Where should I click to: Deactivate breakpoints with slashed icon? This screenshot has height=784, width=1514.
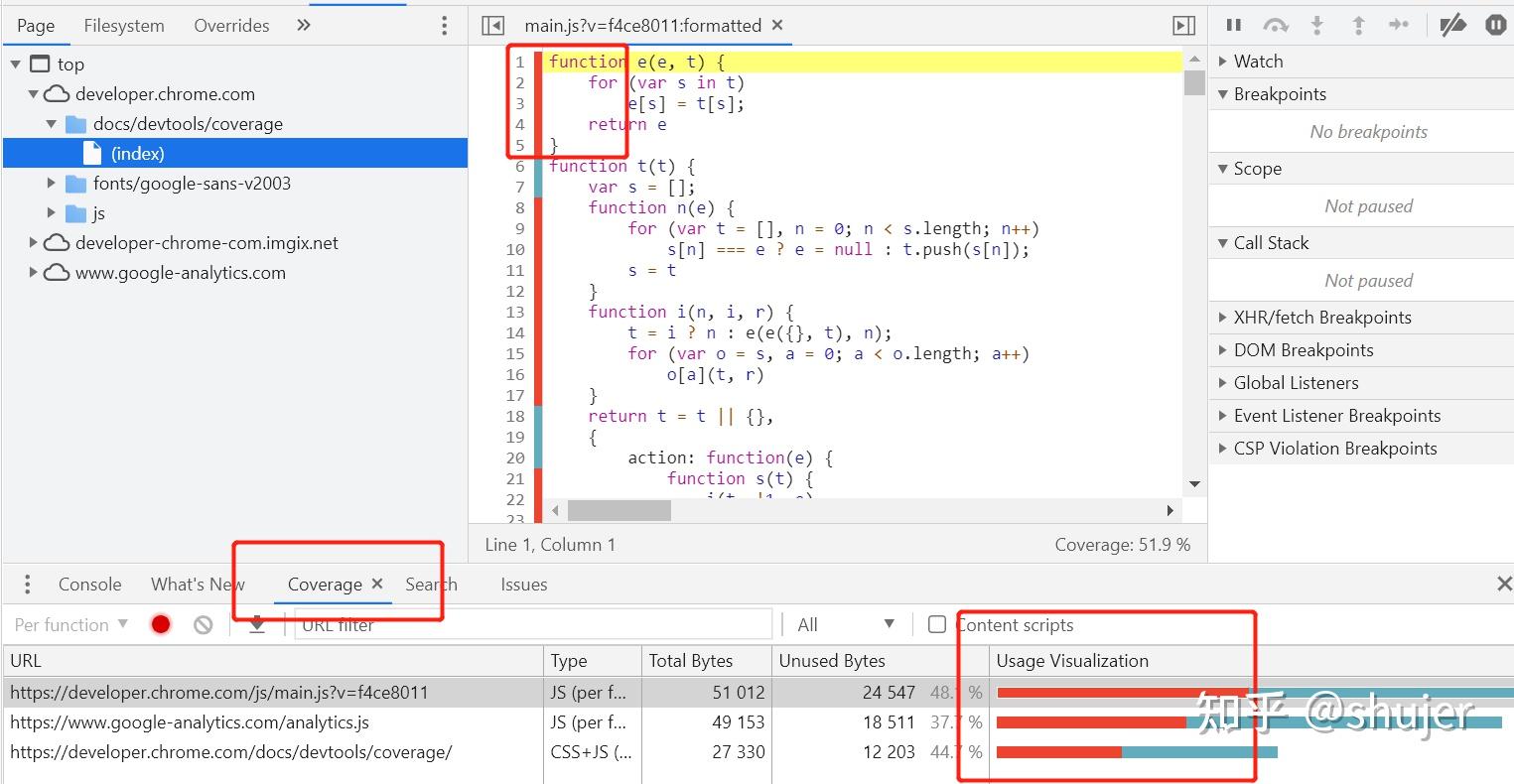tap(1453, 25)
